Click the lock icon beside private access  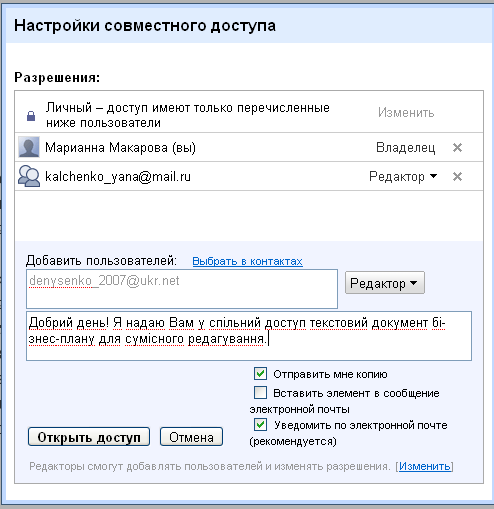(x=31, y=116)
